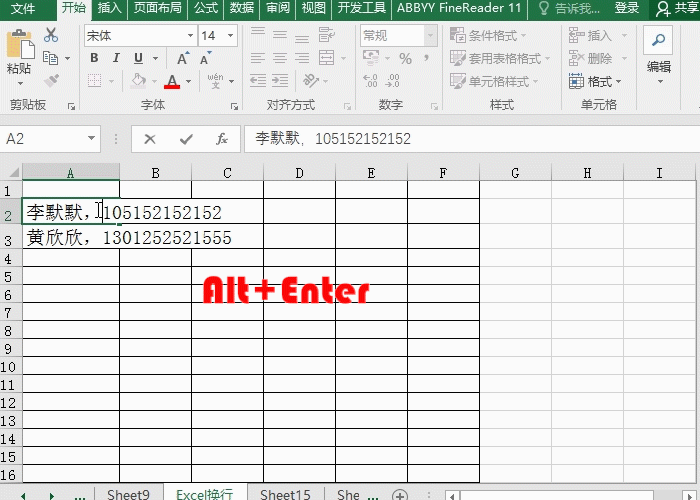Toggle Underline formatting
Viewport: 700px width, 500px height.
coord(138,58)
